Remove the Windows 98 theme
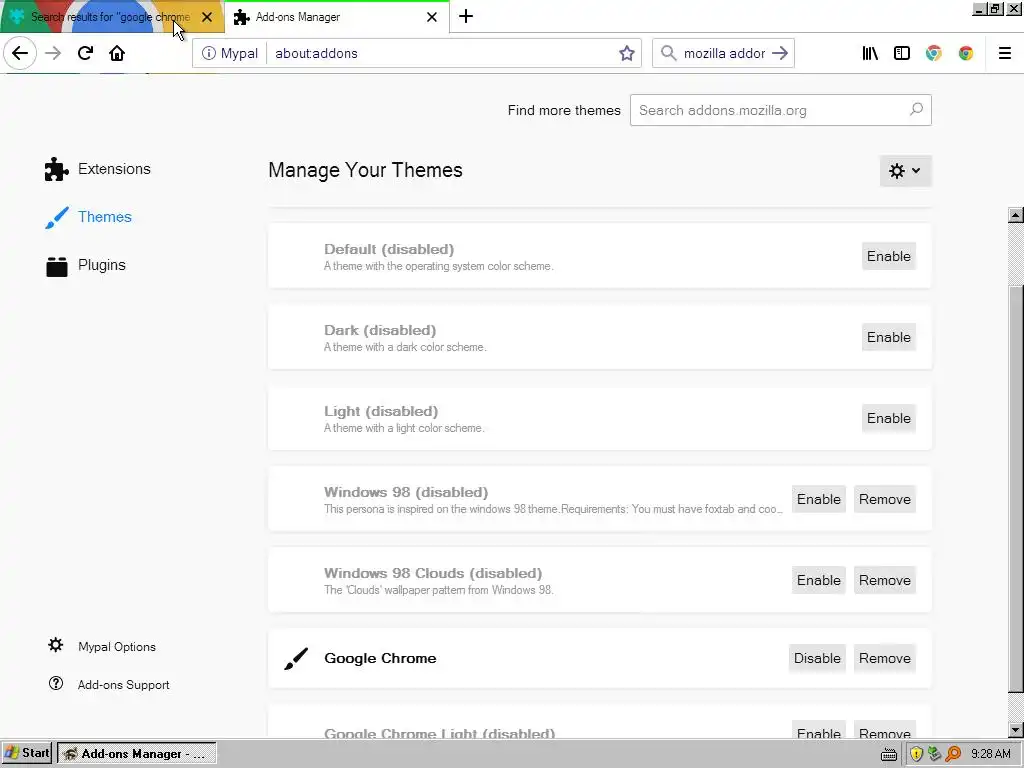Screen dimensions: 1024x768 coord(884,499)
